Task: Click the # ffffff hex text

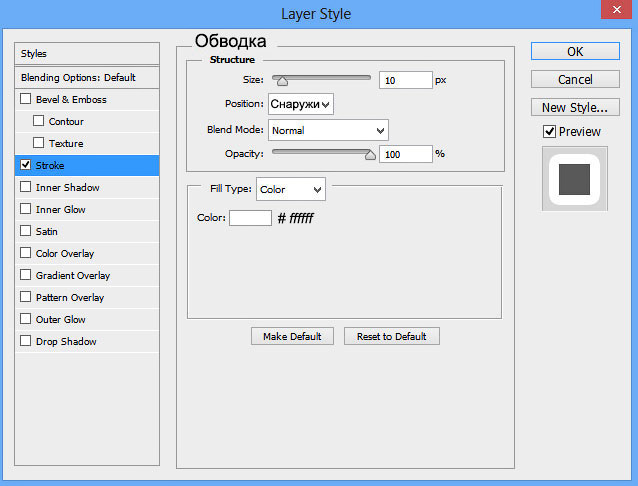Action: tap(295, 219)
